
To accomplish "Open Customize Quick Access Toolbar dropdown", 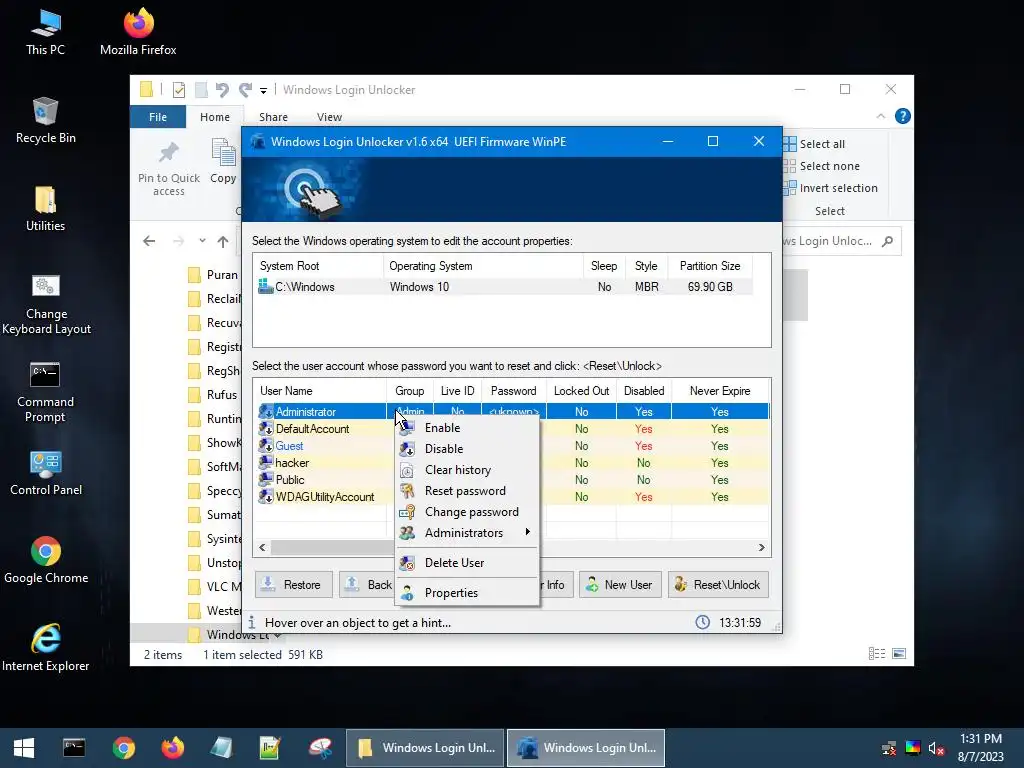I will tap(263, 90).
